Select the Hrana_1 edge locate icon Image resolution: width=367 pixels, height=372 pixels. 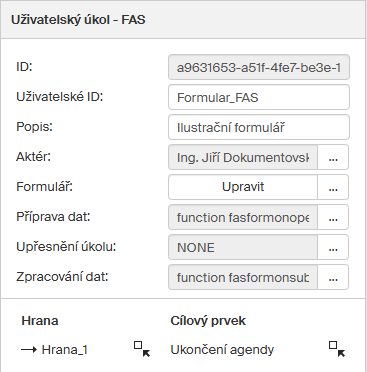coord(142,349)
